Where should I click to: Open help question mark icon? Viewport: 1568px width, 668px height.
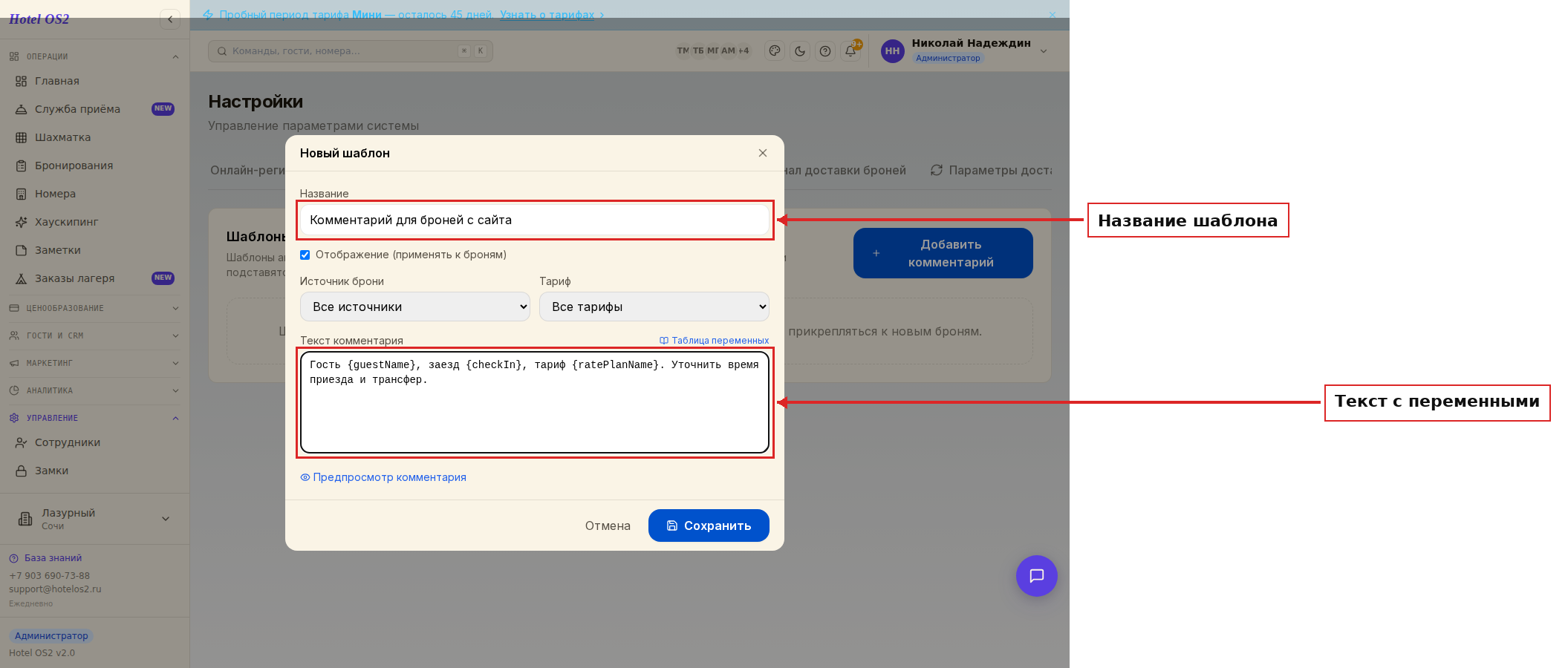tap(825, 51)
